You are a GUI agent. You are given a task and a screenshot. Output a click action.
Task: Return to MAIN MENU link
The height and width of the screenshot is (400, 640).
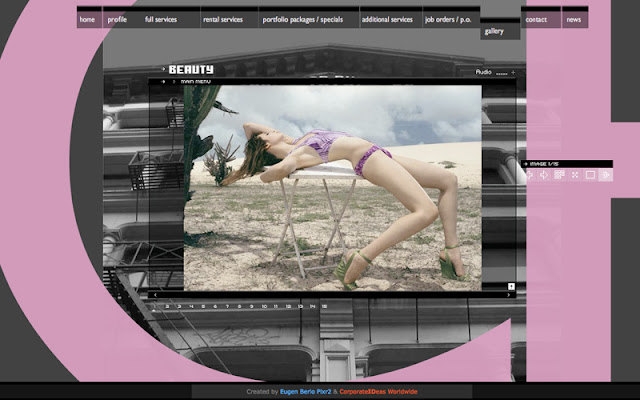(196, 82)
